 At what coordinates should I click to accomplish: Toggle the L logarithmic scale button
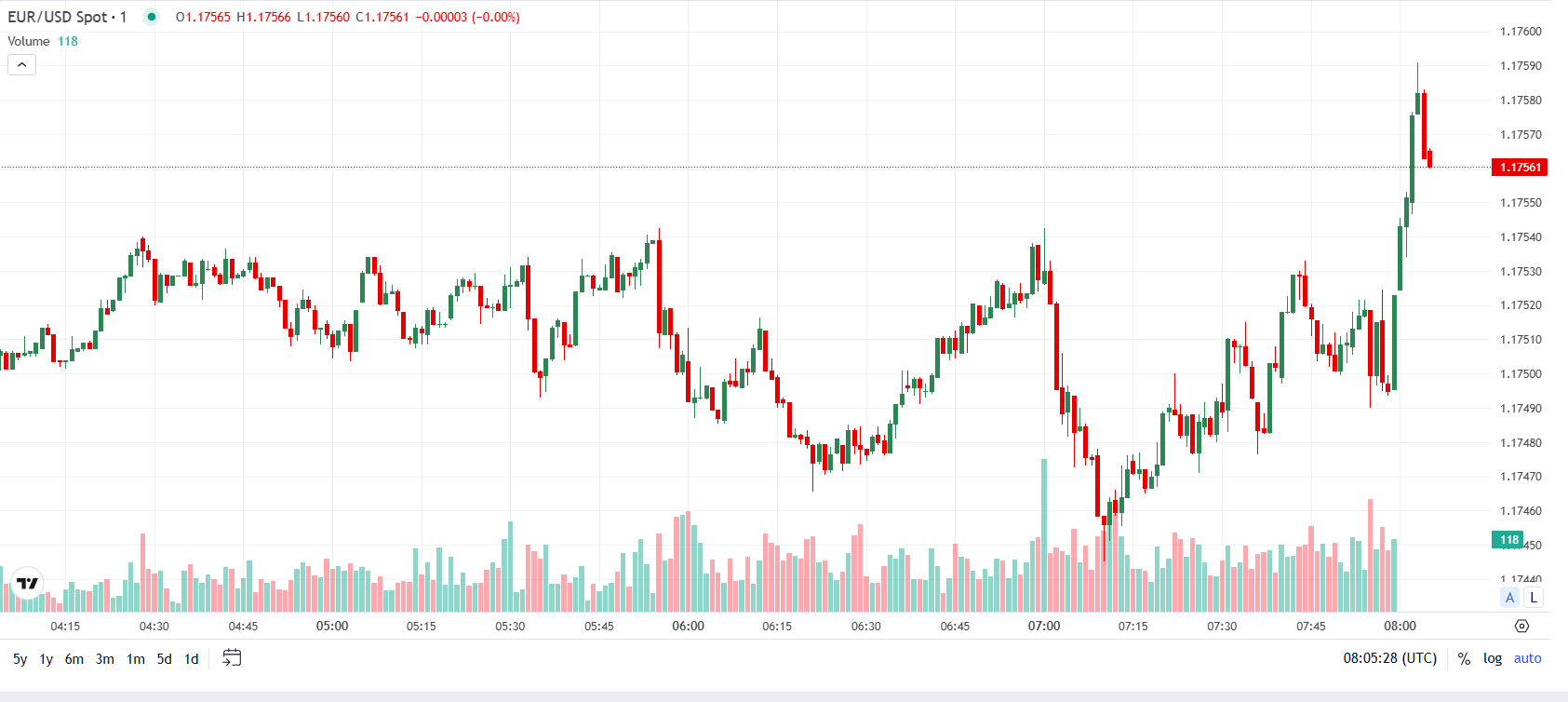tap(1534, 598)
